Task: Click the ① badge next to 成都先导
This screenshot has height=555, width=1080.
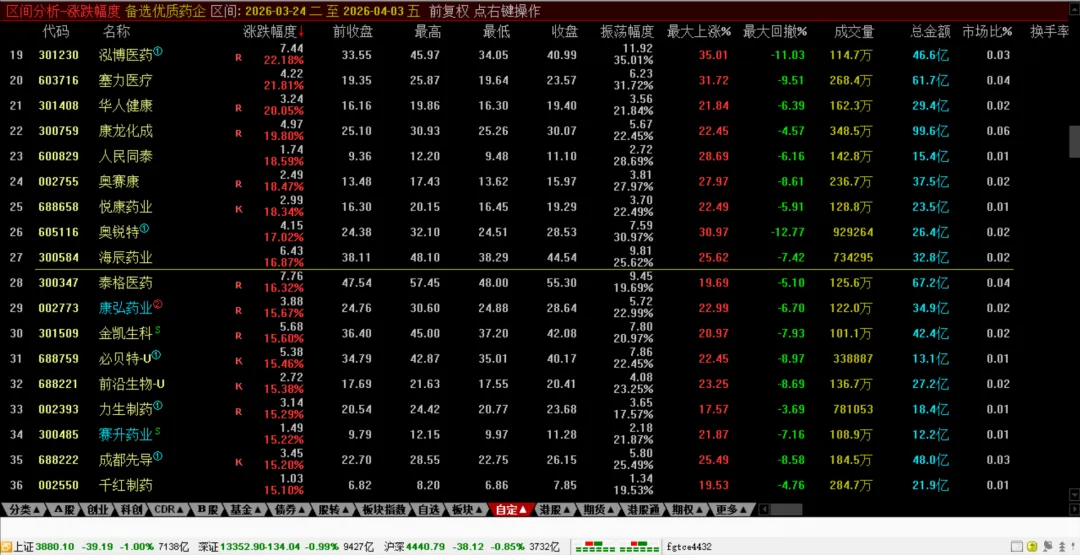Action: coord(158,457)
